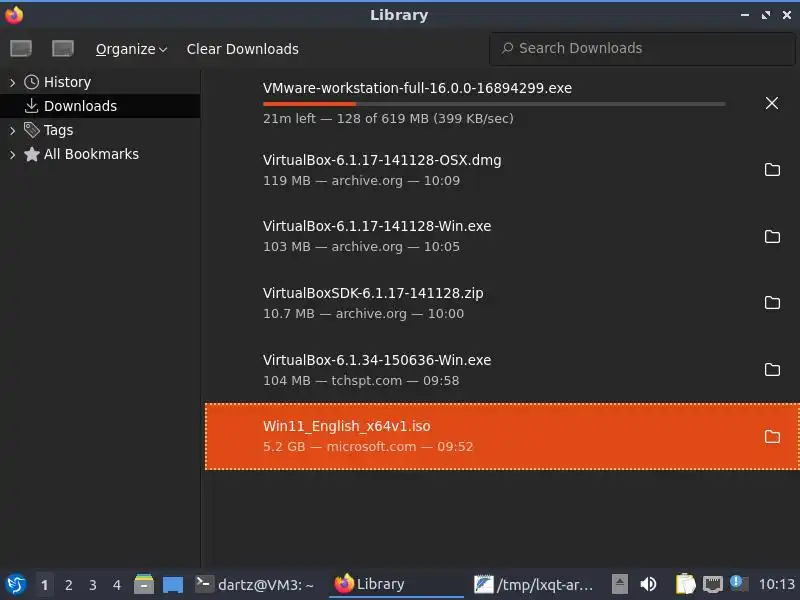Screen dimensions: 800x600
Task: Click the blue show desktop icon
Action: pyautogui.click(x=173, y=585)
